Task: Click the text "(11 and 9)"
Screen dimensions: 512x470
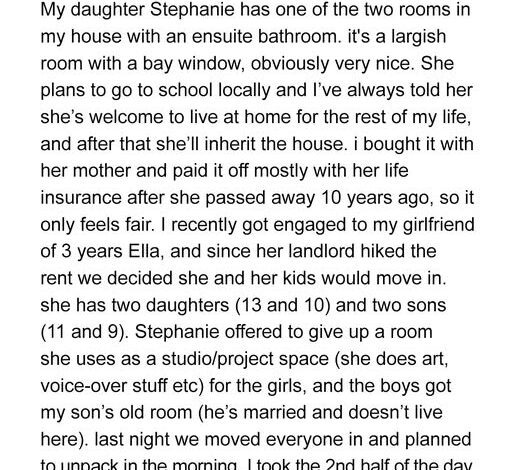Action: [x=84, y=333]
